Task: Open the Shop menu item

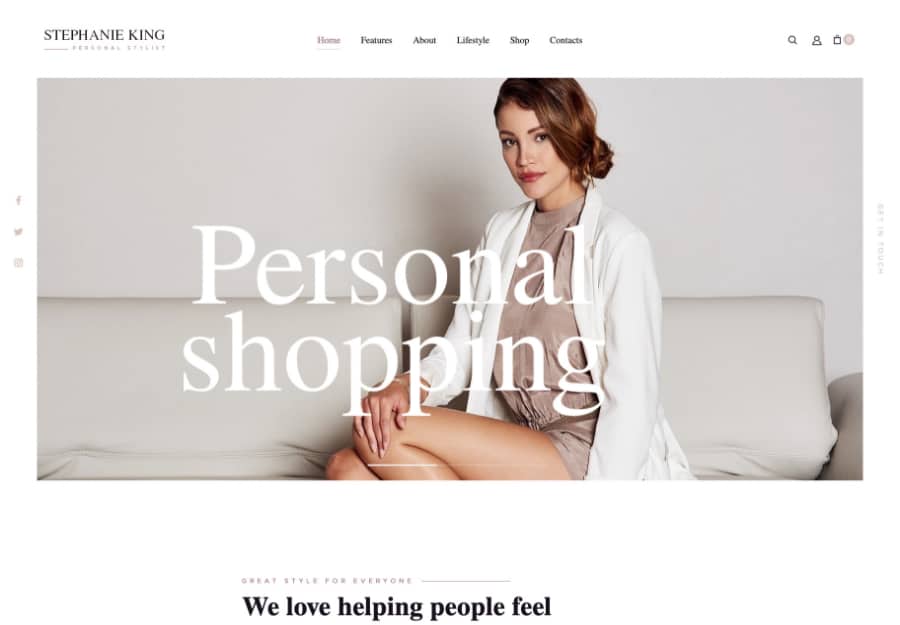Action: 519,40
